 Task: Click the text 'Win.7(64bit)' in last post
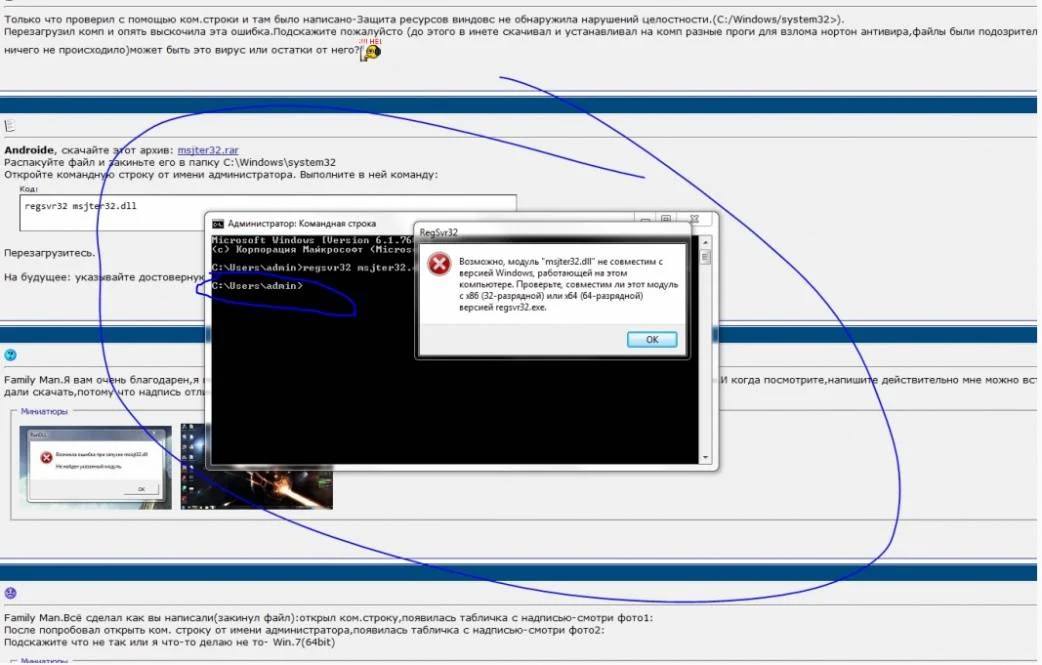(x=304, y=642)
